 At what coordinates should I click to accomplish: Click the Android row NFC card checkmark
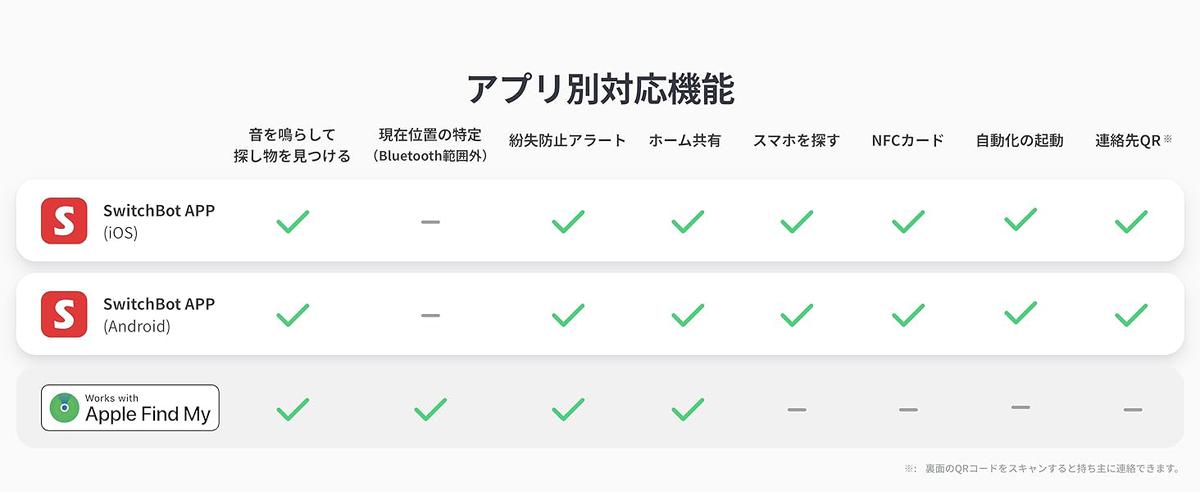(x=908, y=315)
